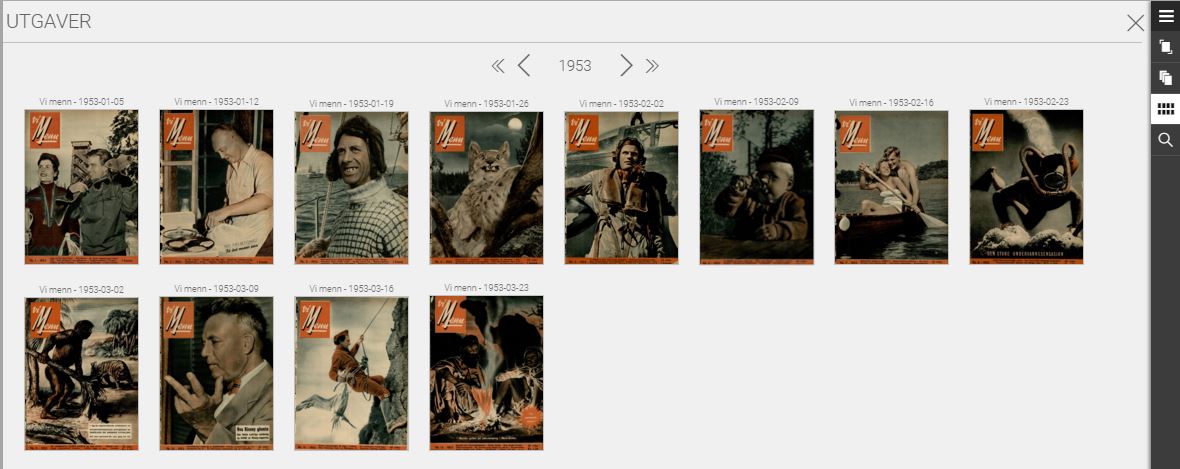Image resolution: width=1180 pixels, height=469 pixels.
Task: Close the Utgaver panel
Action: [x=1135, y=23]
